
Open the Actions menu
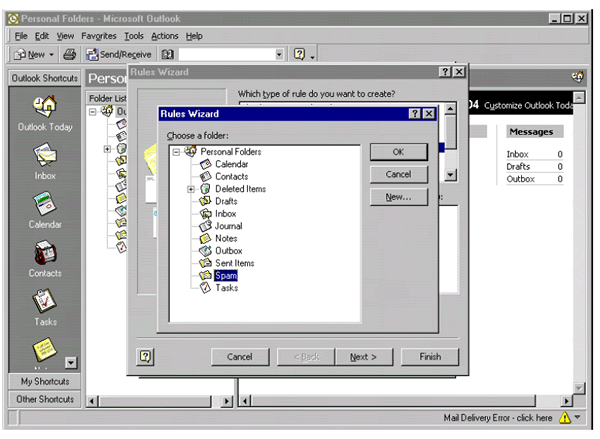(x=165, y=36)
